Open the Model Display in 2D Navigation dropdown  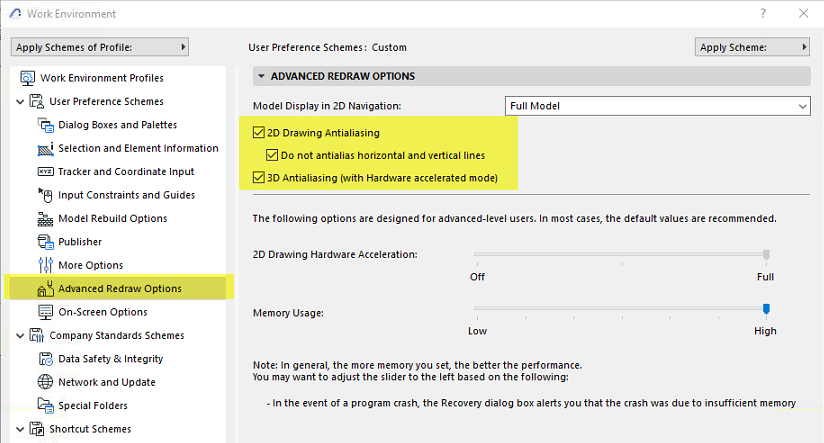(658, 106)
